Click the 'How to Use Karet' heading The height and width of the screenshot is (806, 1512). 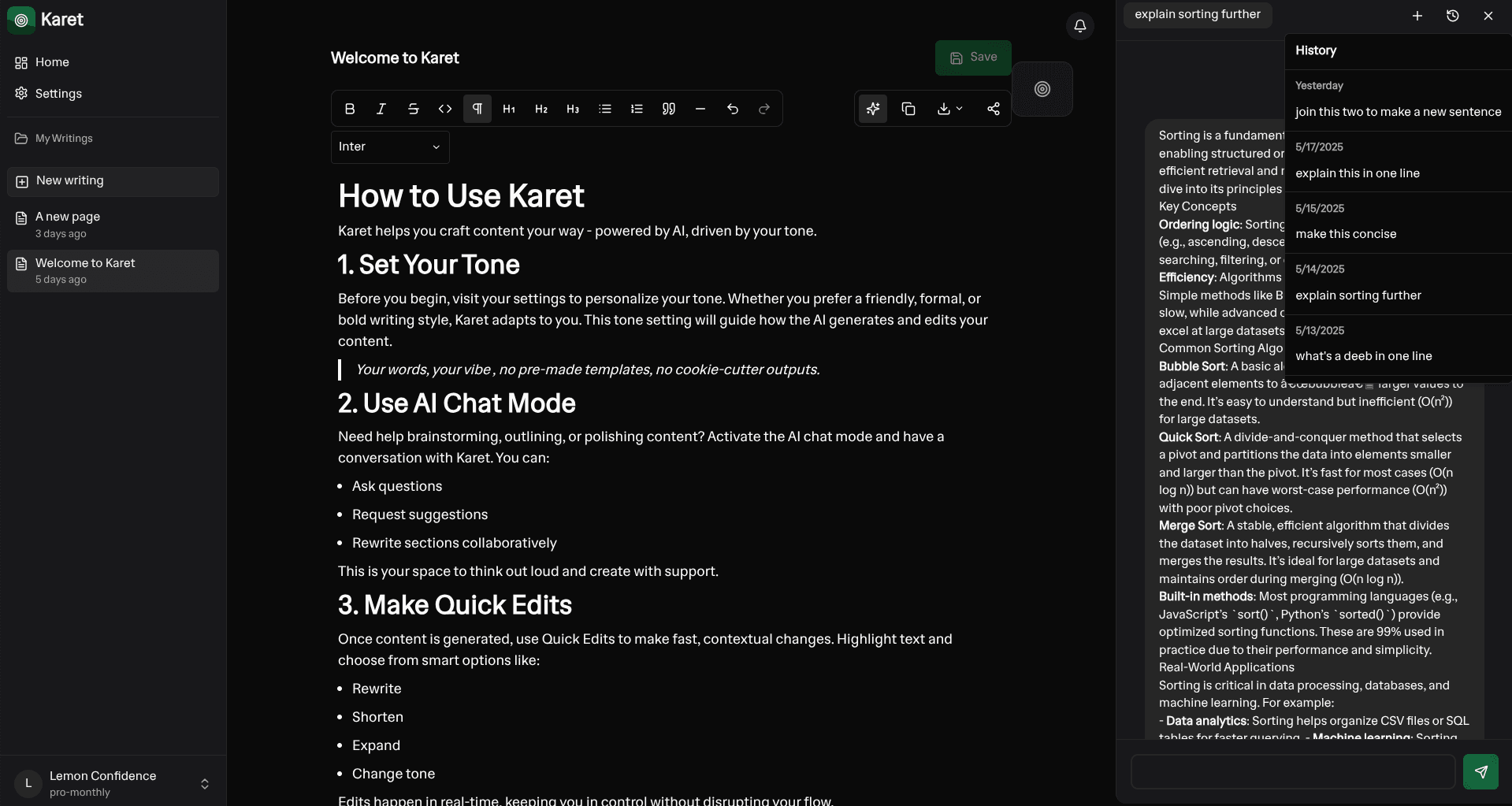click(461, 196)
